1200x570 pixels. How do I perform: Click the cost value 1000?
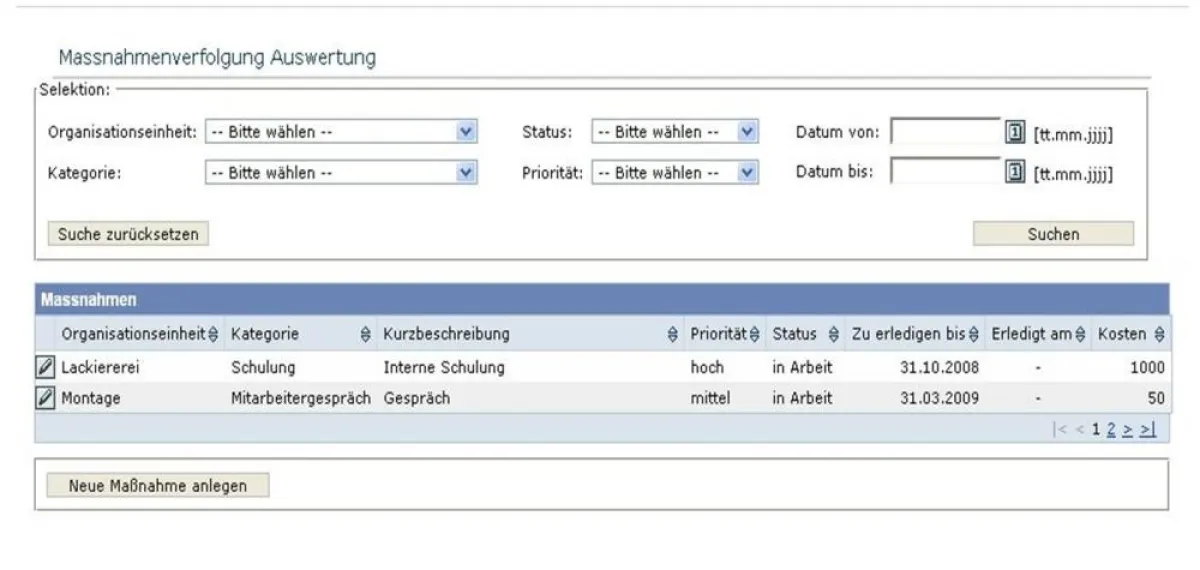(1147, 368)
